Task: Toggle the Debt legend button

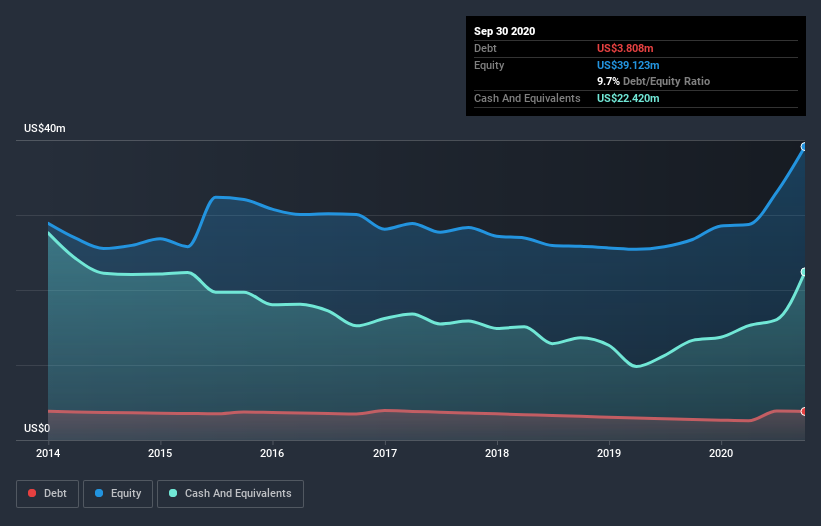Action: [x=47, y=494]
